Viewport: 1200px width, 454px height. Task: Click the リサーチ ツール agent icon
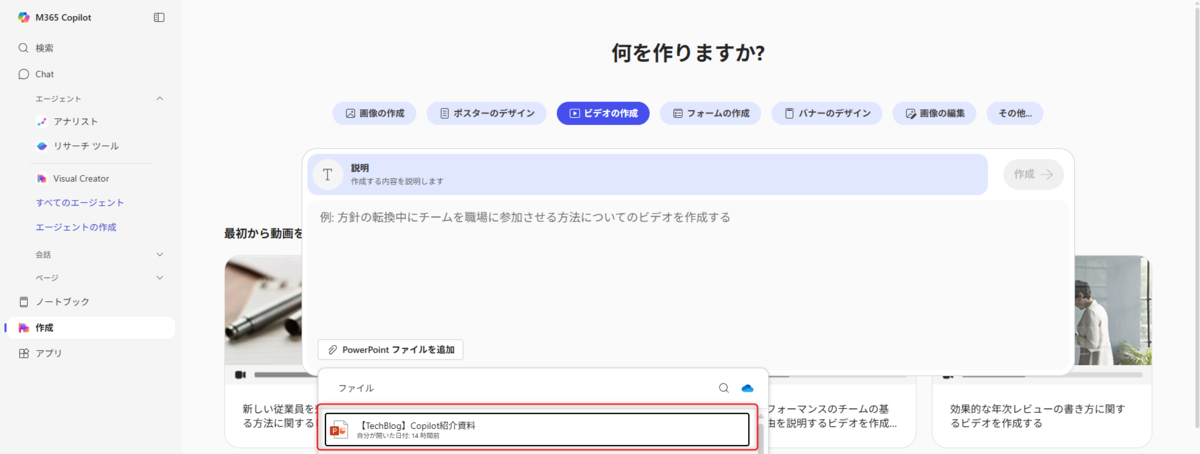pos(41,146)
